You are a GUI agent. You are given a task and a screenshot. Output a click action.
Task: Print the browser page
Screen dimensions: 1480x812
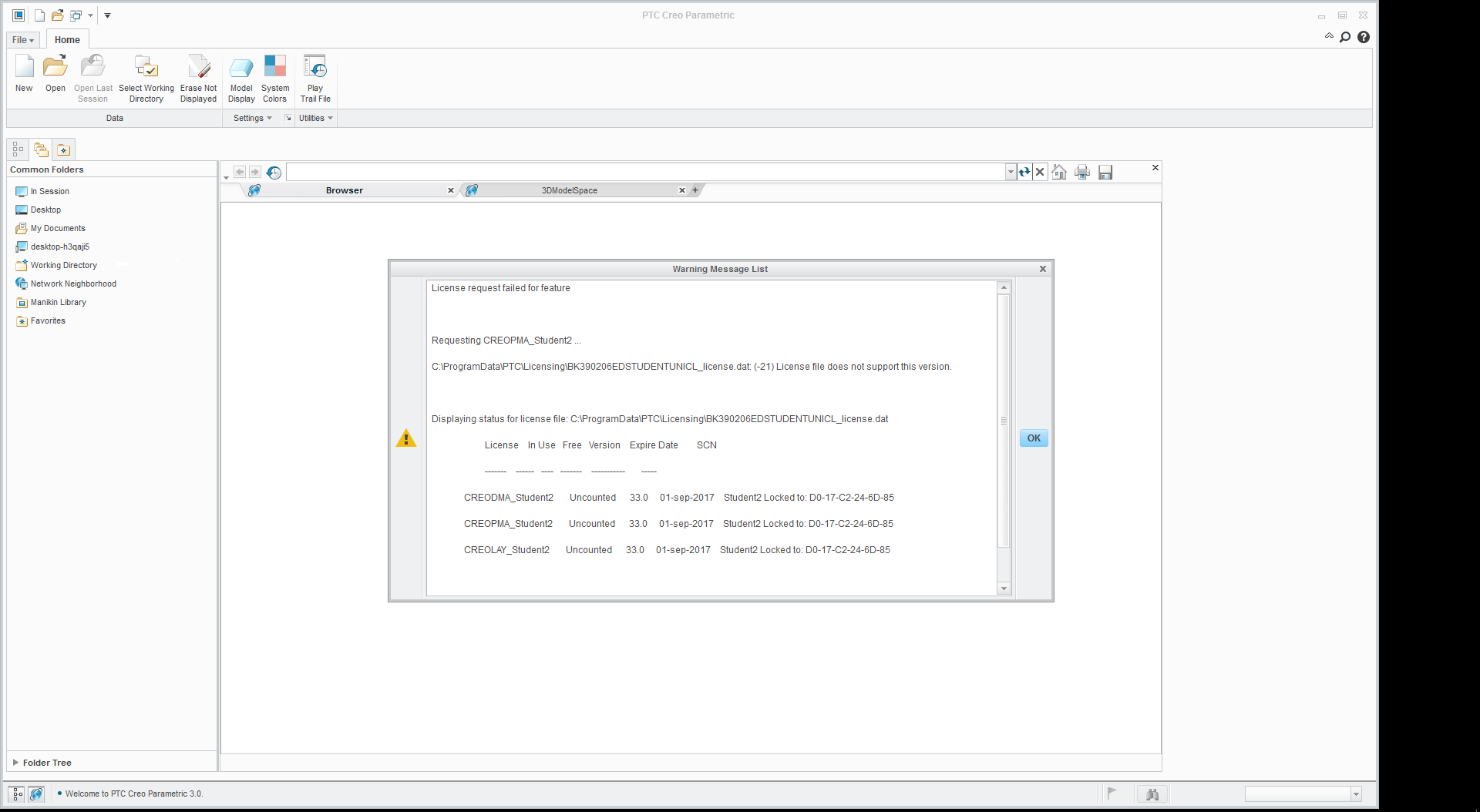tap(1082, 173)
